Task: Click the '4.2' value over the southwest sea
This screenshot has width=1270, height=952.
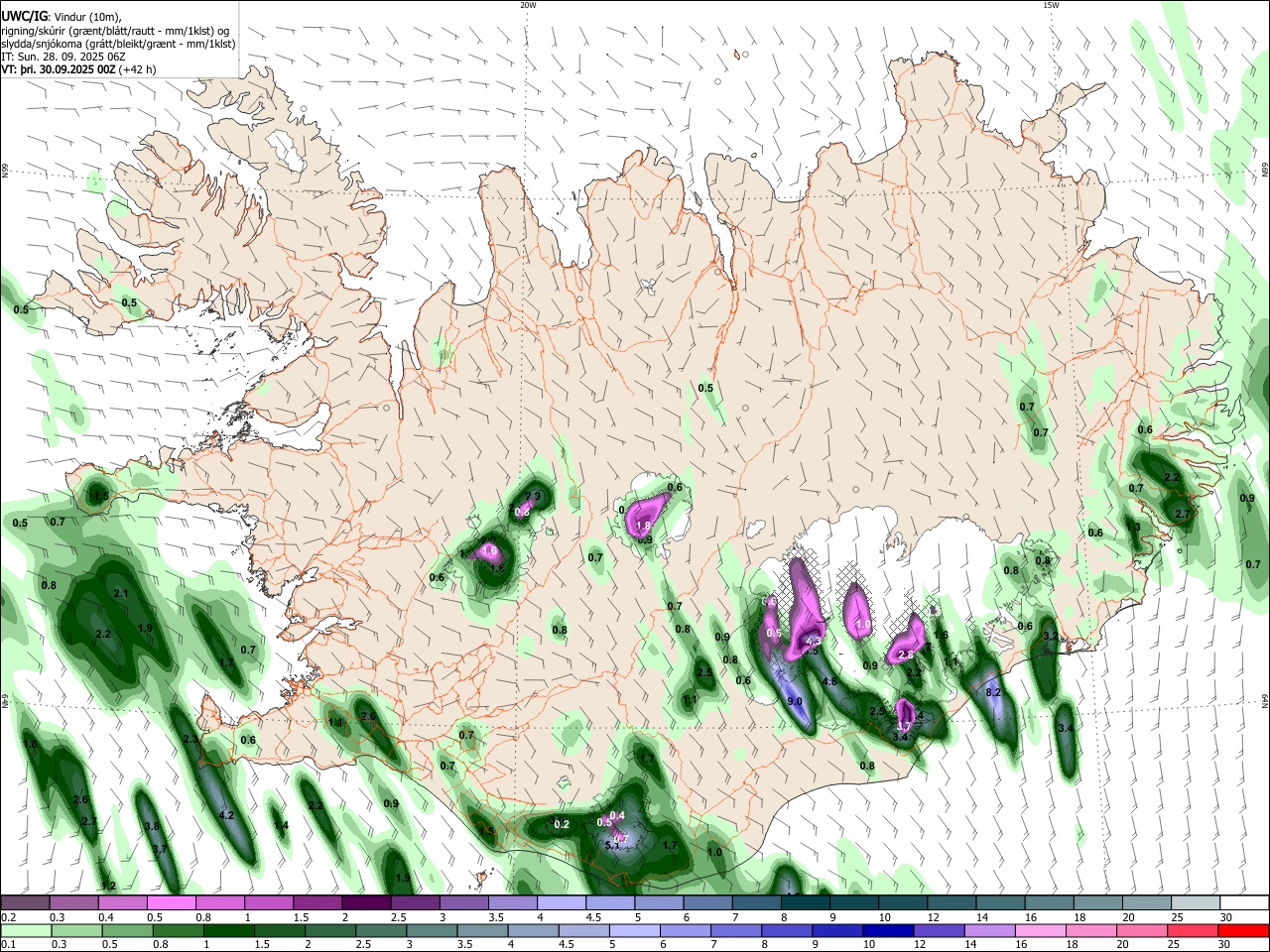Action: pos(225,815)
